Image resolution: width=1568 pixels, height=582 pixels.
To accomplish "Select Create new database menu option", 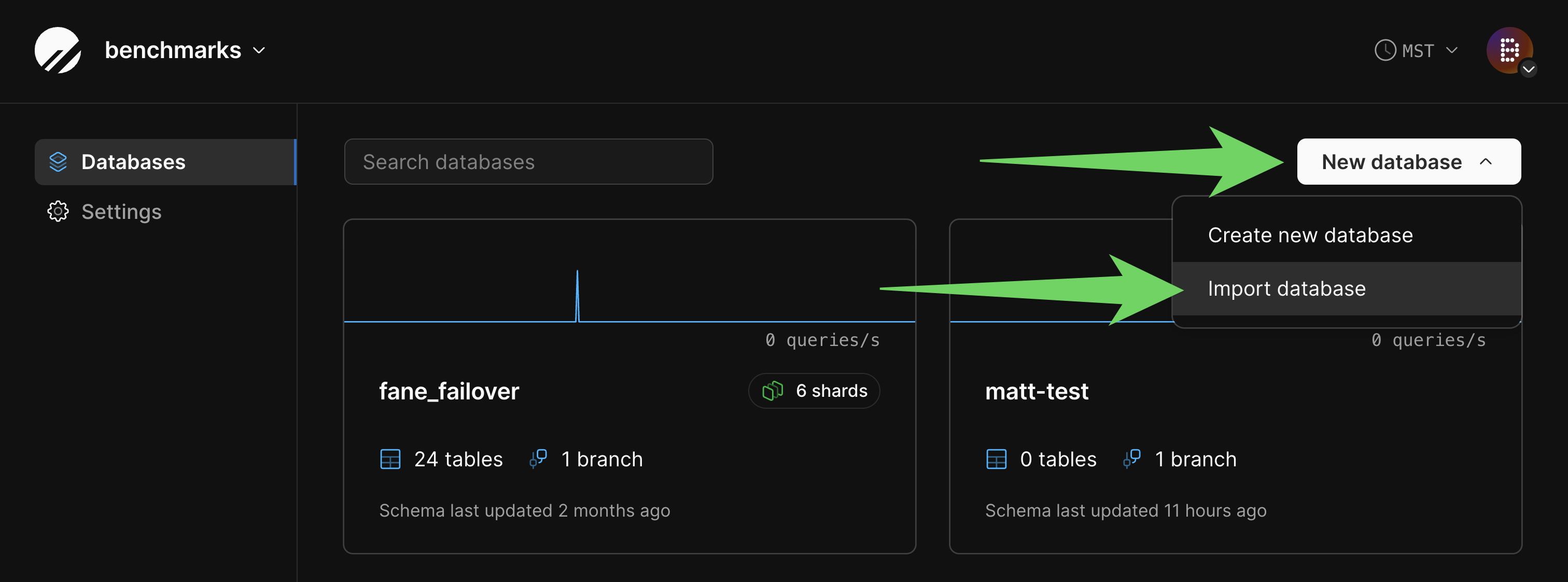I will [x=1310, y=235].
